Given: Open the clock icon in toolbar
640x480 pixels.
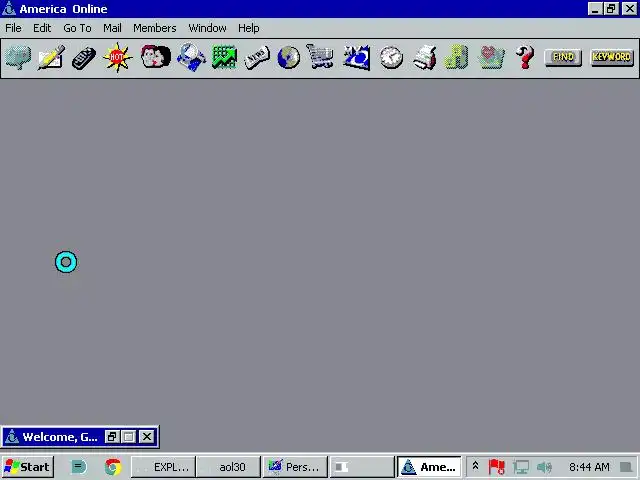Looking at the screenshot, I should (x=391, y=58).
